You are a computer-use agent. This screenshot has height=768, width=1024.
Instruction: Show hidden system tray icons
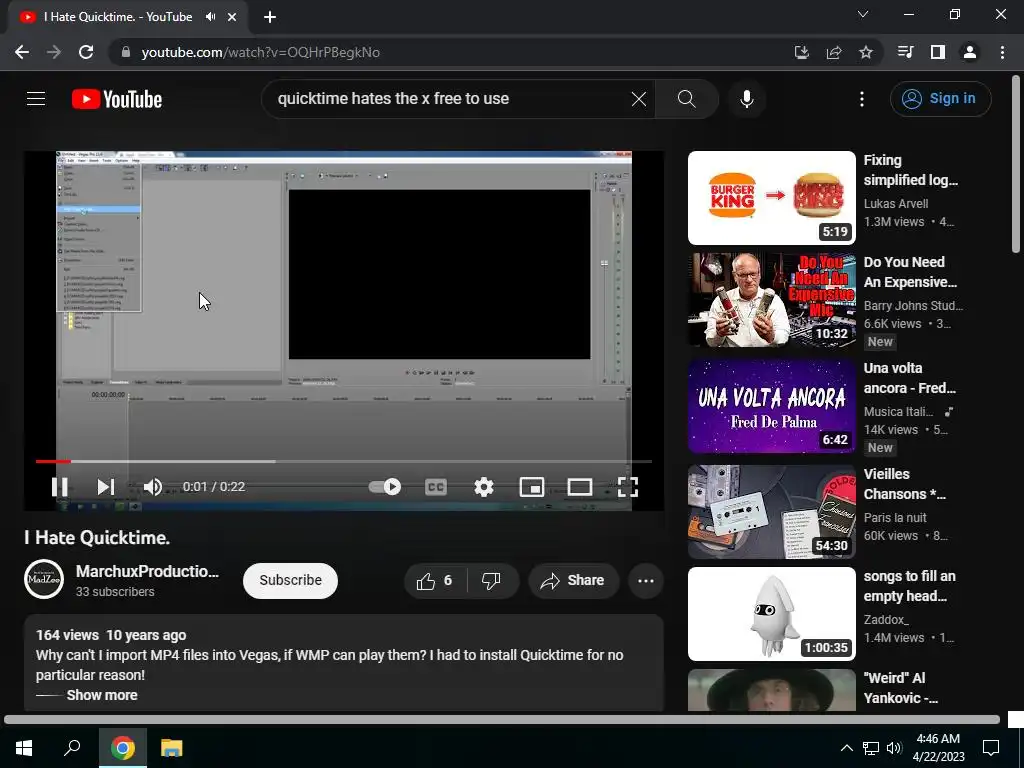(x=846, y=748)
